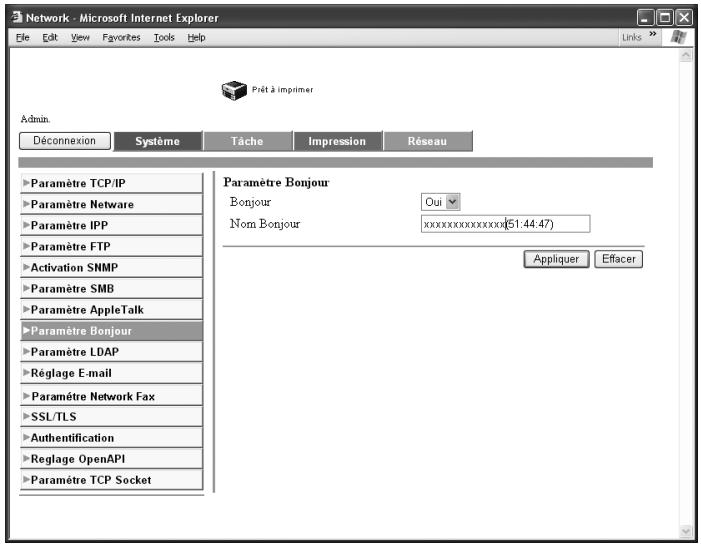Click the 'Prêt à imprimer' status text
The height and width of the screenshot is (545, 701).
[x=283, y=90]
